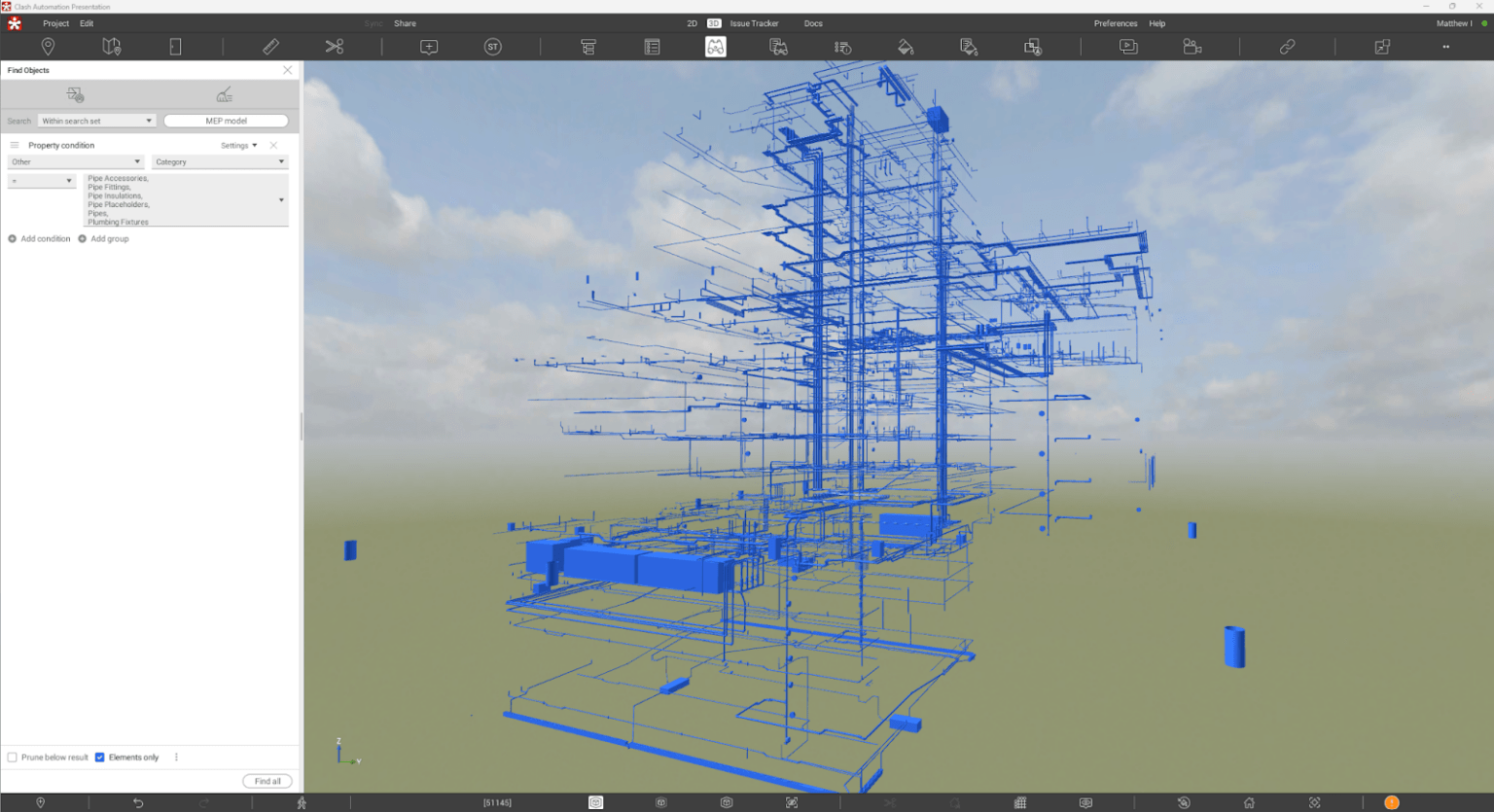1494x812 pixels.
Task: Click the Add condition link
Action: (40, 238)
